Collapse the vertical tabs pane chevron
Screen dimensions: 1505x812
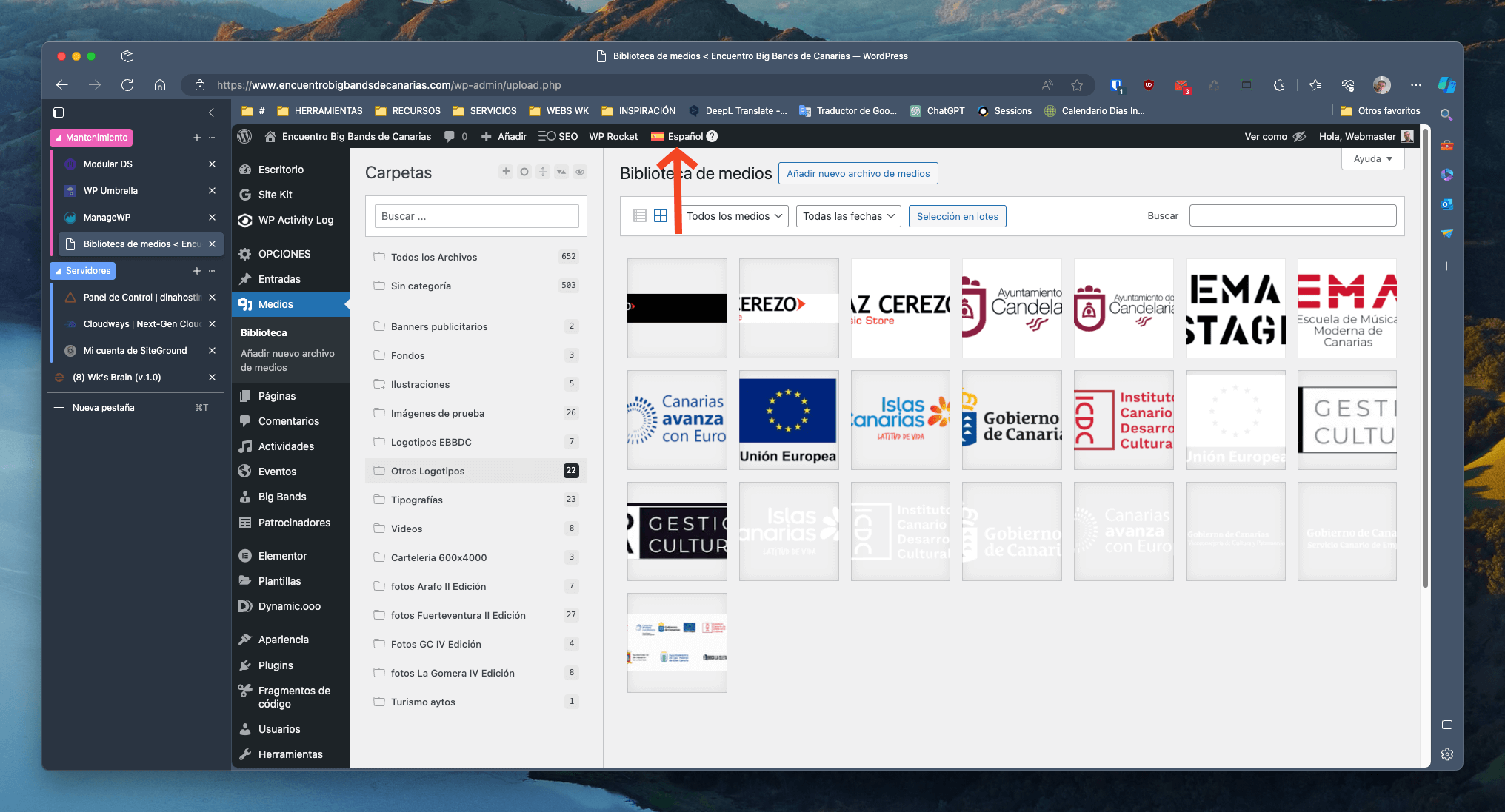click(x=211, y=113)
